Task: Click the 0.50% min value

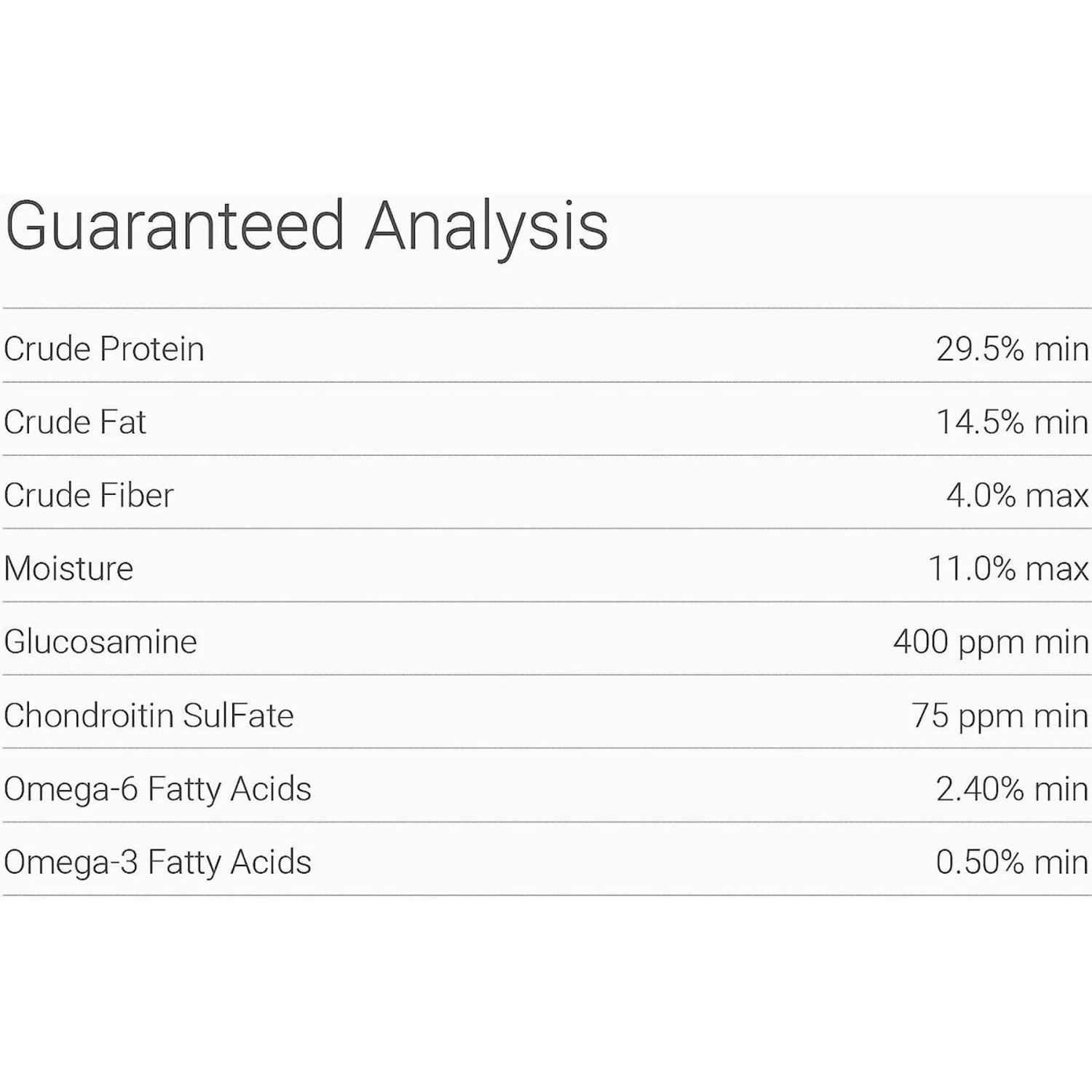Action: coord(1011,862)
